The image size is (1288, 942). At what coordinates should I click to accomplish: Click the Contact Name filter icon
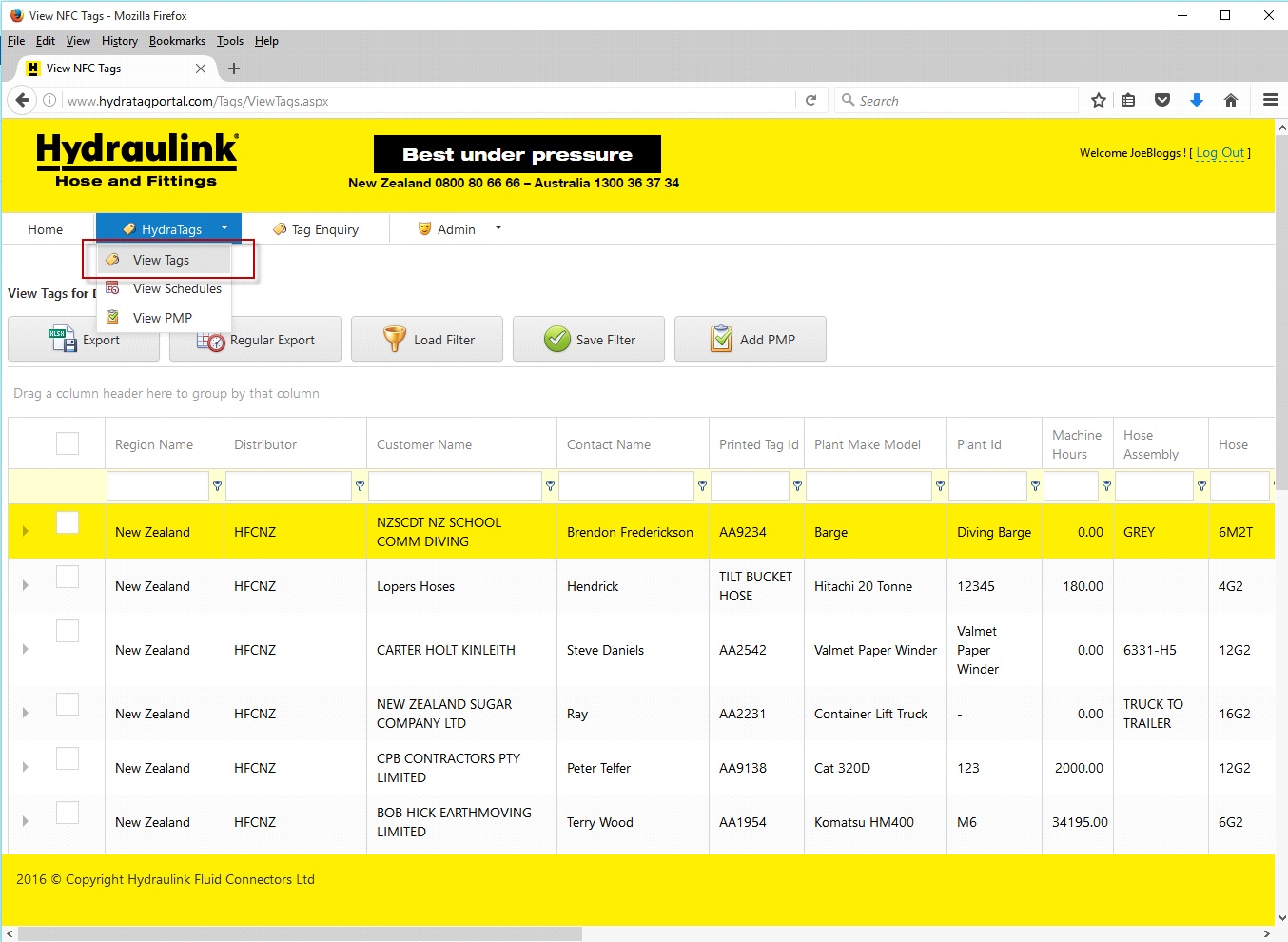pyautogui.click(x=702, y=485)
